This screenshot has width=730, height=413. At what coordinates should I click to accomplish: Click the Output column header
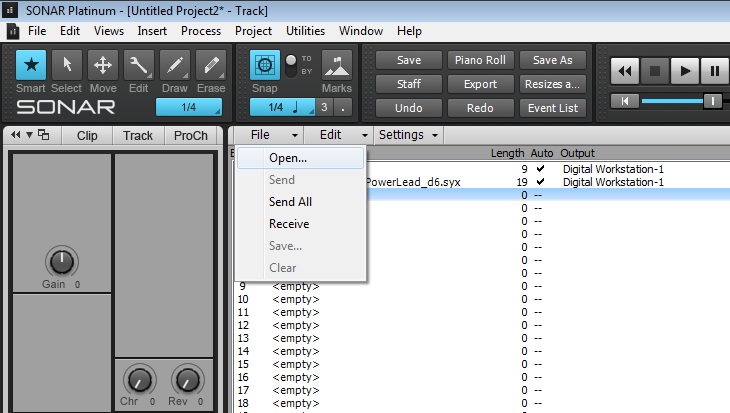(x=577, y=153)
